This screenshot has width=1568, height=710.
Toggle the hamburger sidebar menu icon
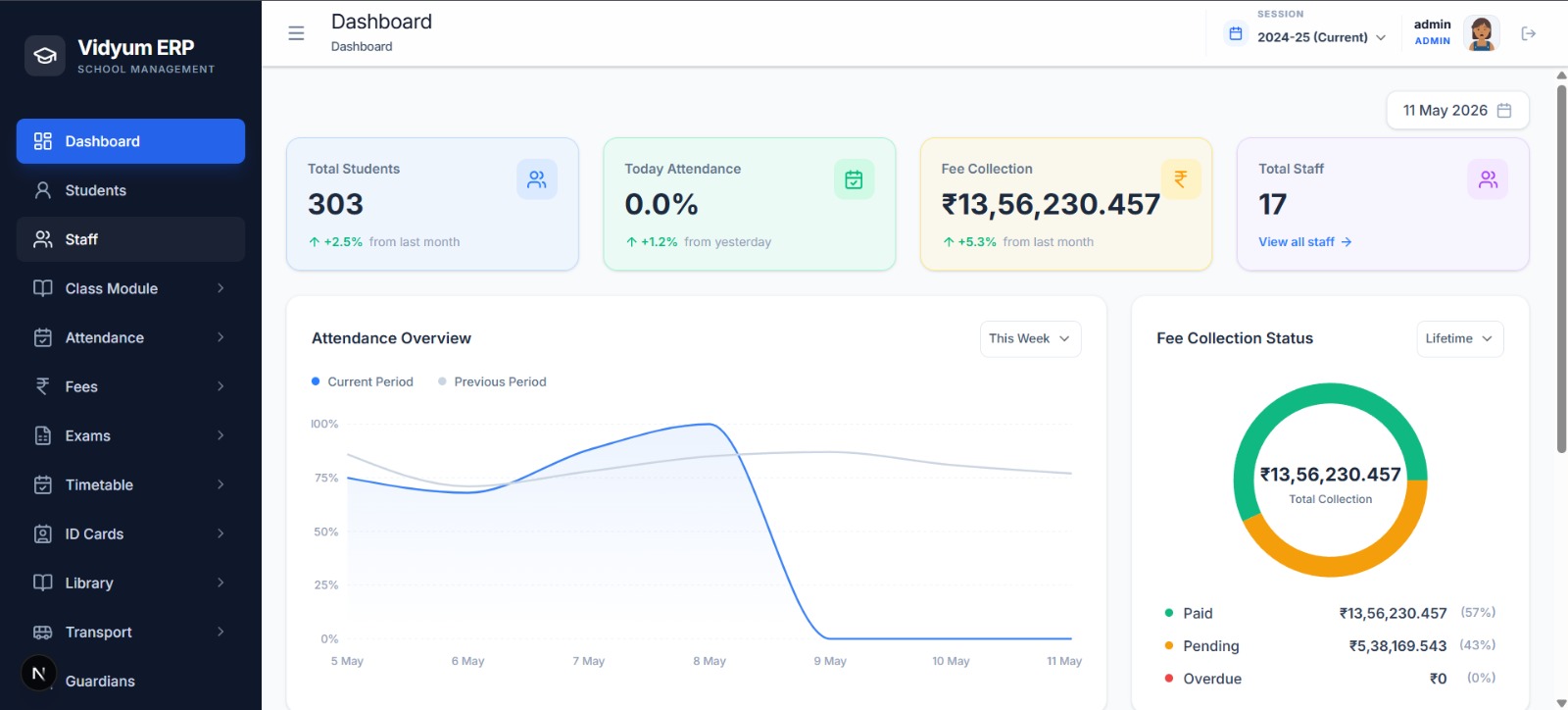pos(296,33)
